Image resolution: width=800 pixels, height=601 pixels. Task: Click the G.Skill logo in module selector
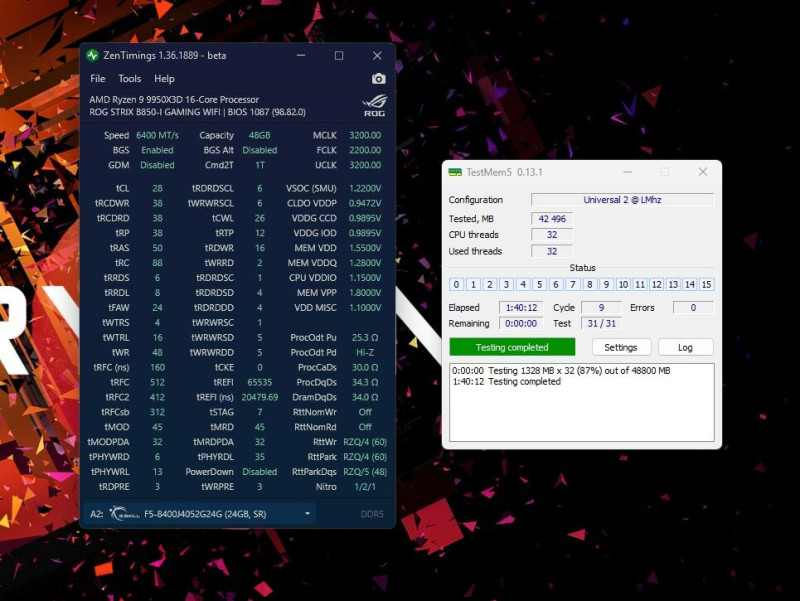pyautogui.click(x=124, y=513)
